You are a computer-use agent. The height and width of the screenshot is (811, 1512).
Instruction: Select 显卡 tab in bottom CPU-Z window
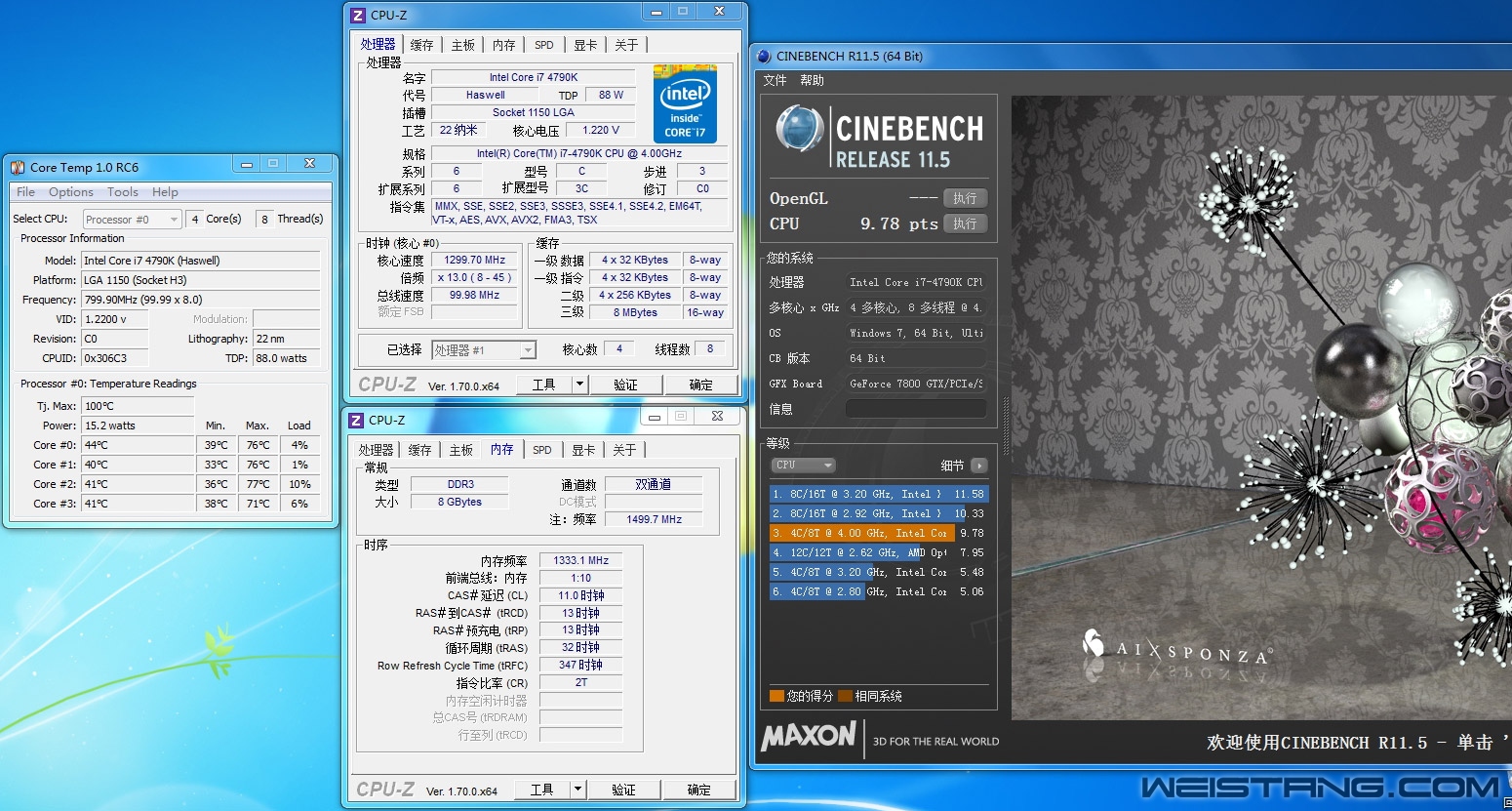(583, 450)
